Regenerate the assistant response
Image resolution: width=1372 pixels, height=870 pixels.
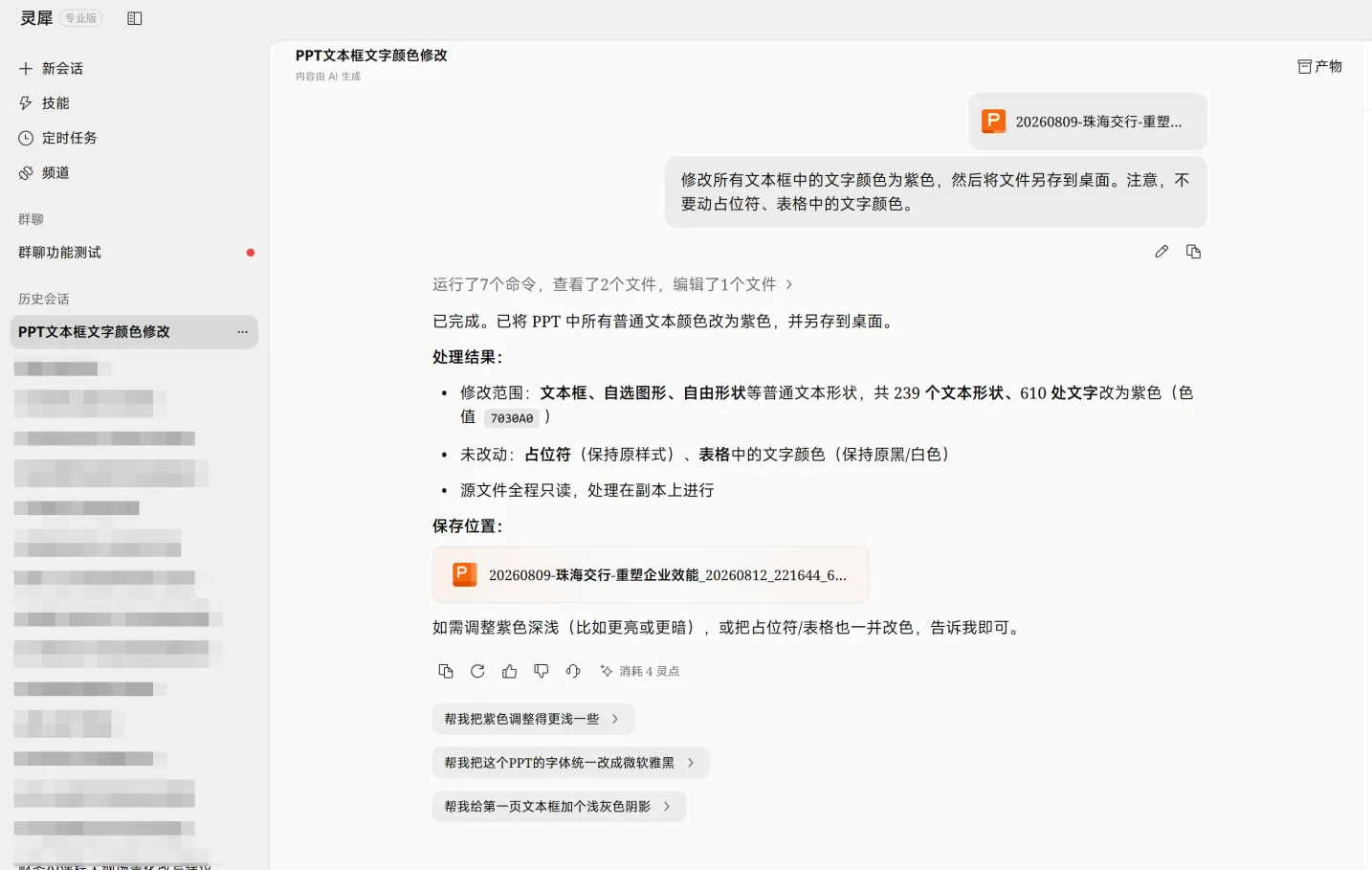(x=477, y=671)
